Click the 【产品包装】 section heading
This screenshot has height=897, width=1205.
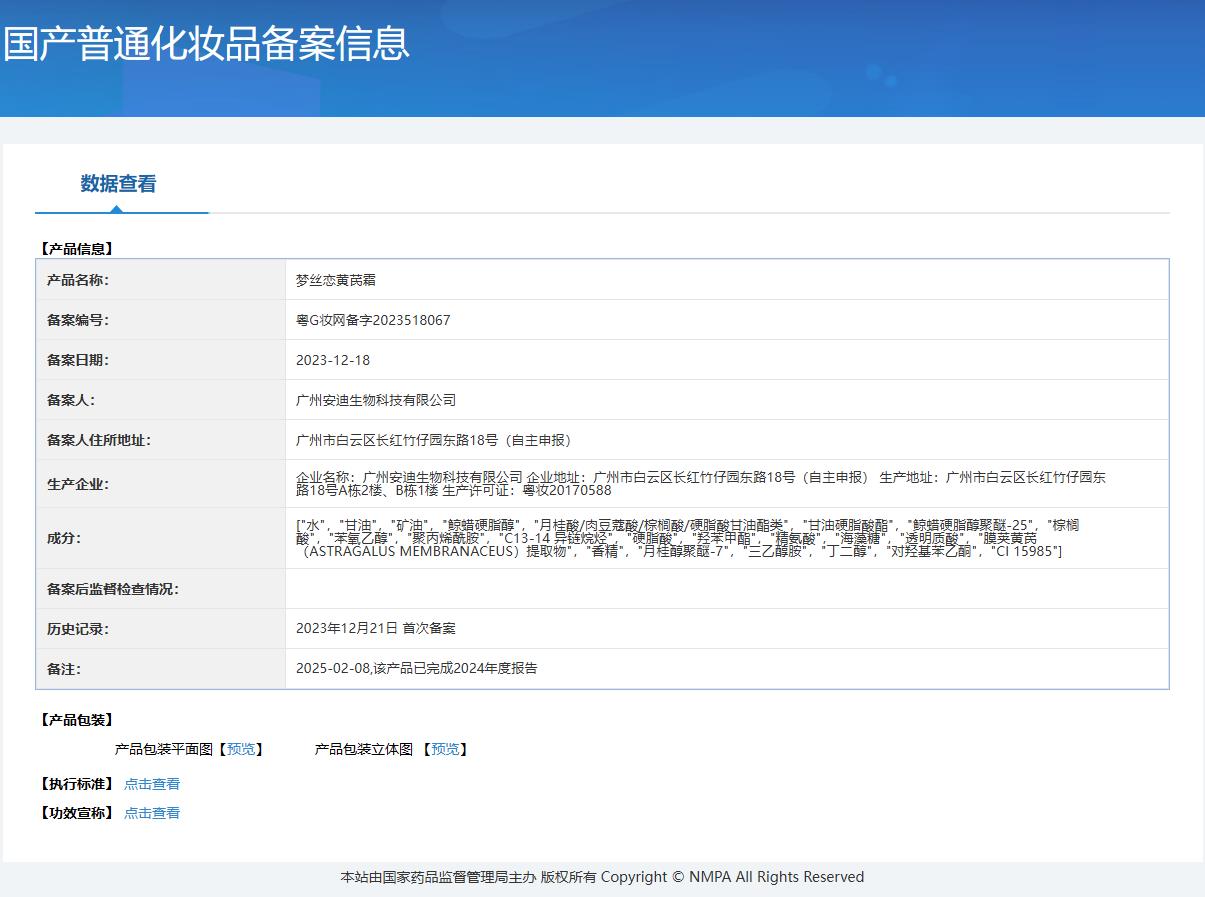coord(77,720)
